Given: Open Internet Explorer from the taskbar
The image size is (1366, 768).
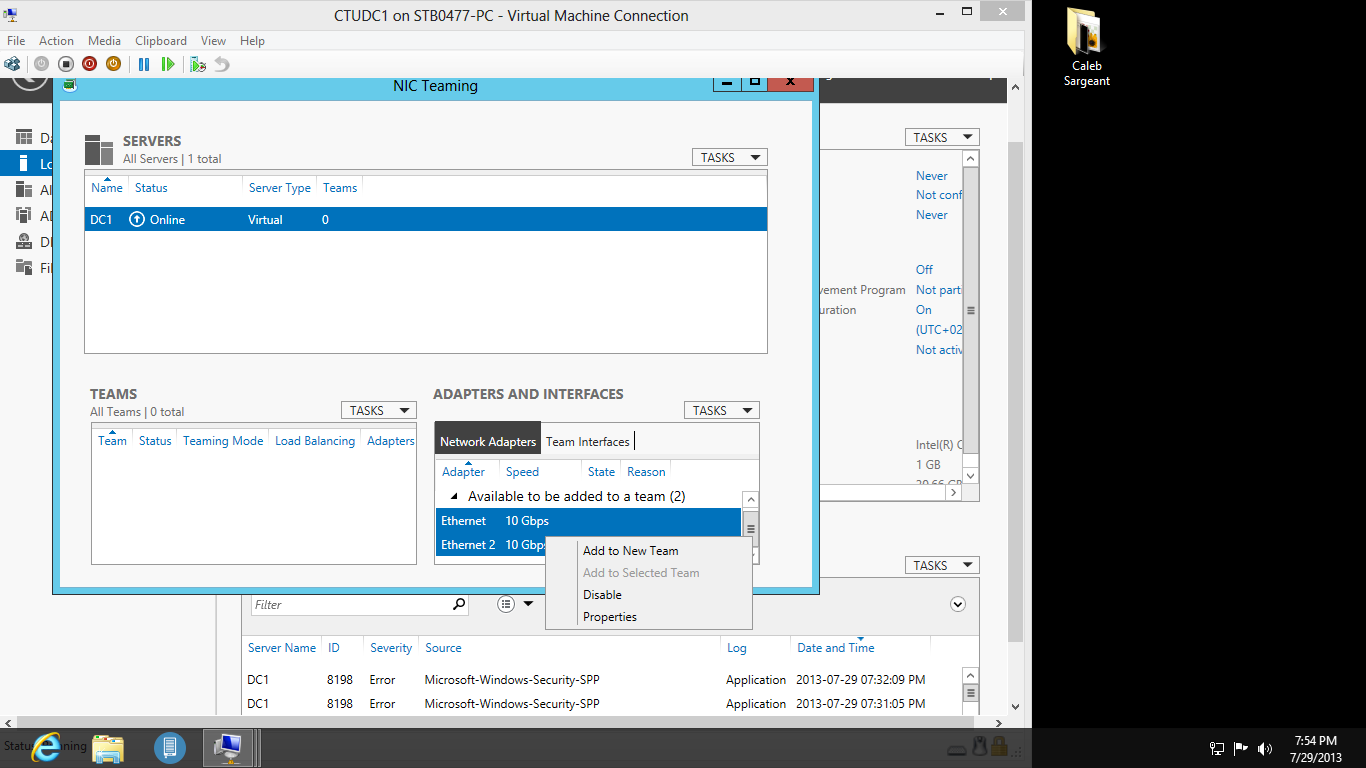Looking at the screenshot, I should click(x=46, y=747).
